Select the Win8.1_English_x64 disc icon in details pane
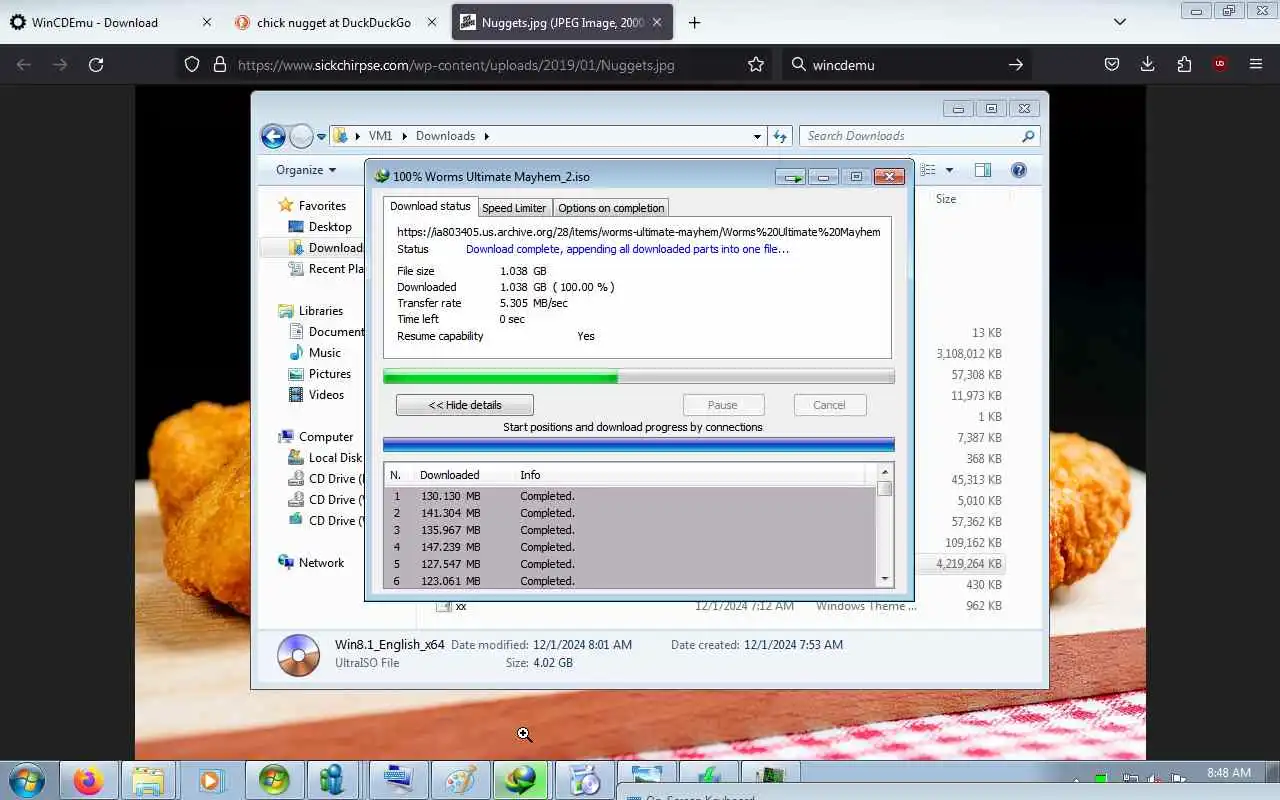 [x=298, y=654]
